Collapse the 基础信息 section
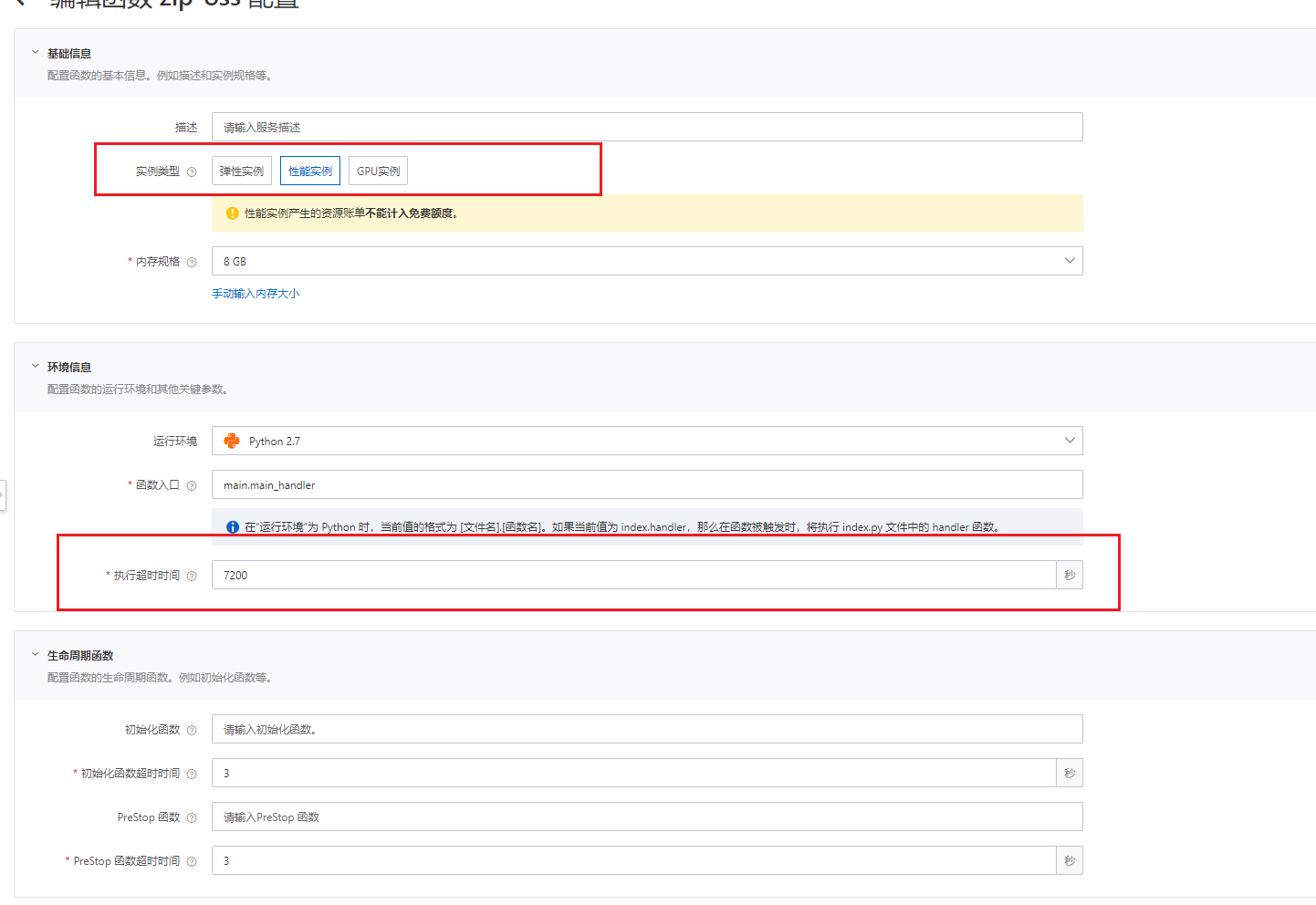The height and width of the screenshot is (905, 1316). click(x=35, y=52)
